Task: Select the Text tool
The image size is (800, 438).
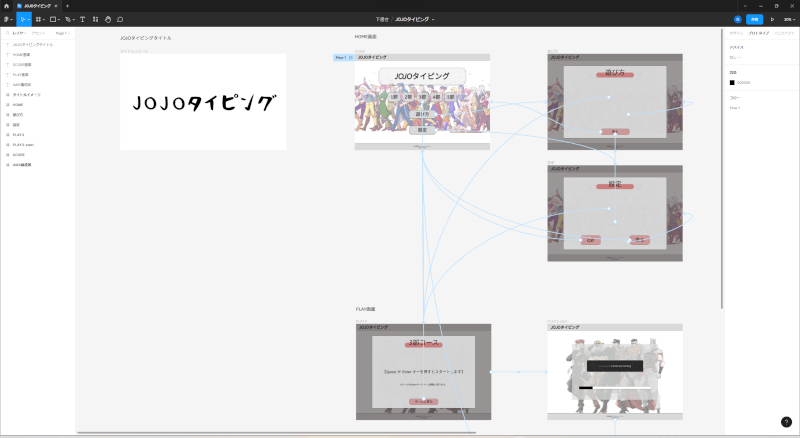Action: [82, 19]
